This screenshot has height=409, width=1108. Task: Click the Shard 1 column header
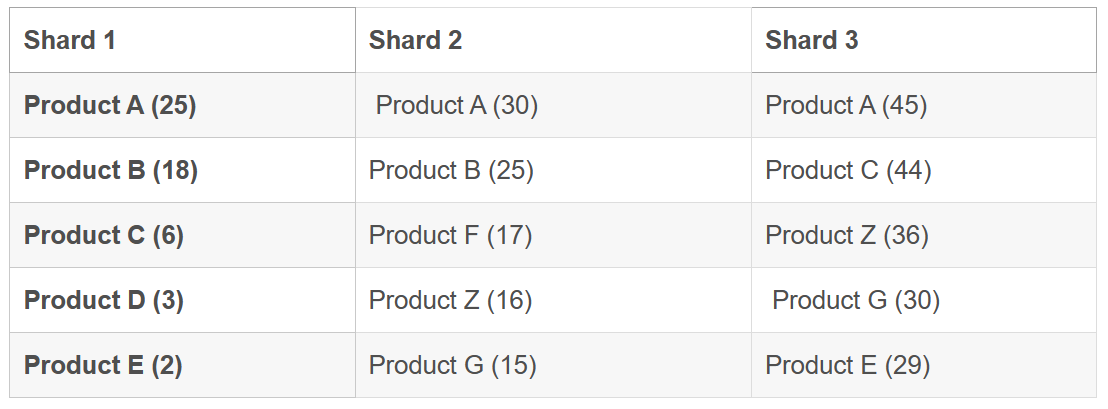click(x=182, y=40)
